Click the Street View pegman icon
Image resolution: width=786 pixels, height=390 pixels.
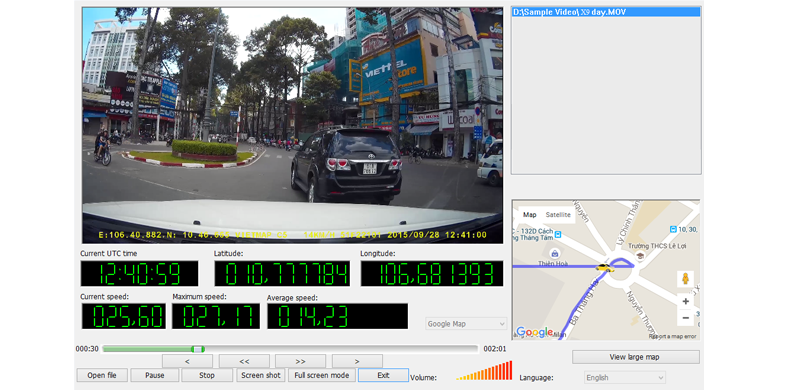click(685, 279)
